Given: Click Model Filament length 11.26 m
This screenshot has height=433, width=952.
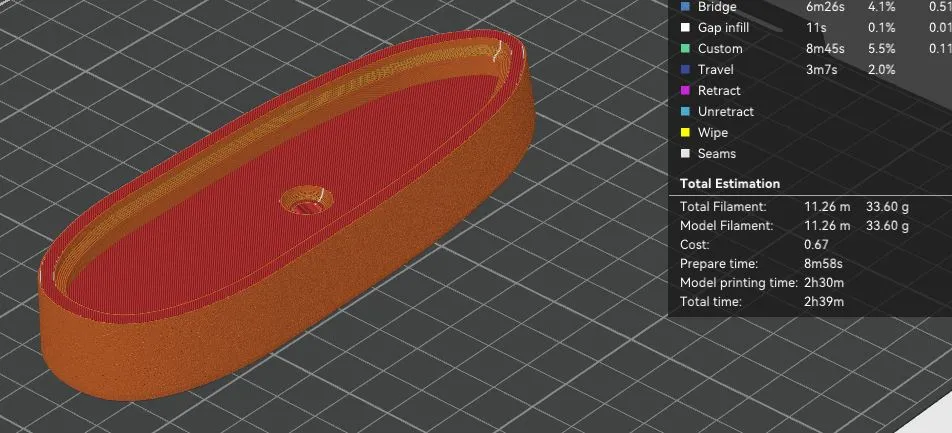Looking at the screenshot, I should tap(828, 225).
